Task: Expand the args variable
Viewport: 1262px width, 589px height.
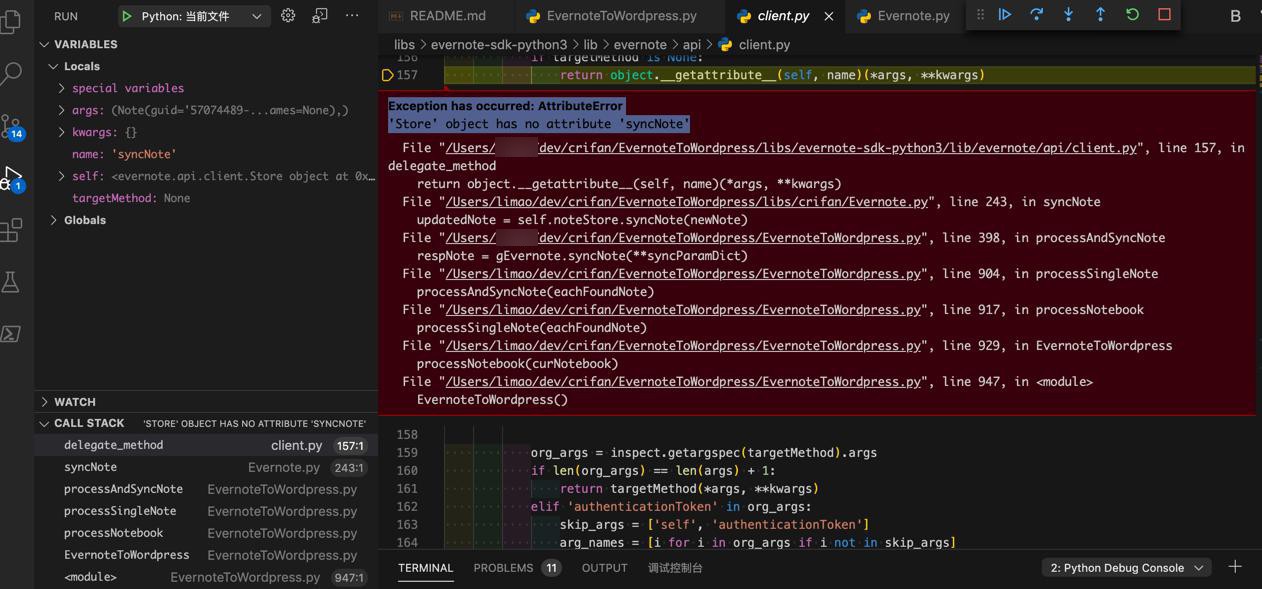Action: (x=62, y=110)
